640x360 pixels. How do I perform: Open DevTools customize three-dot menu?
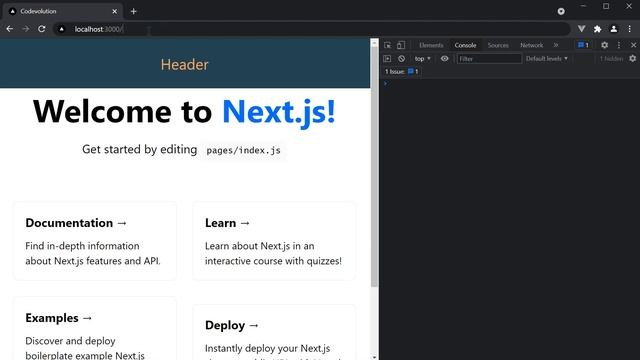(x=619, y=45)
